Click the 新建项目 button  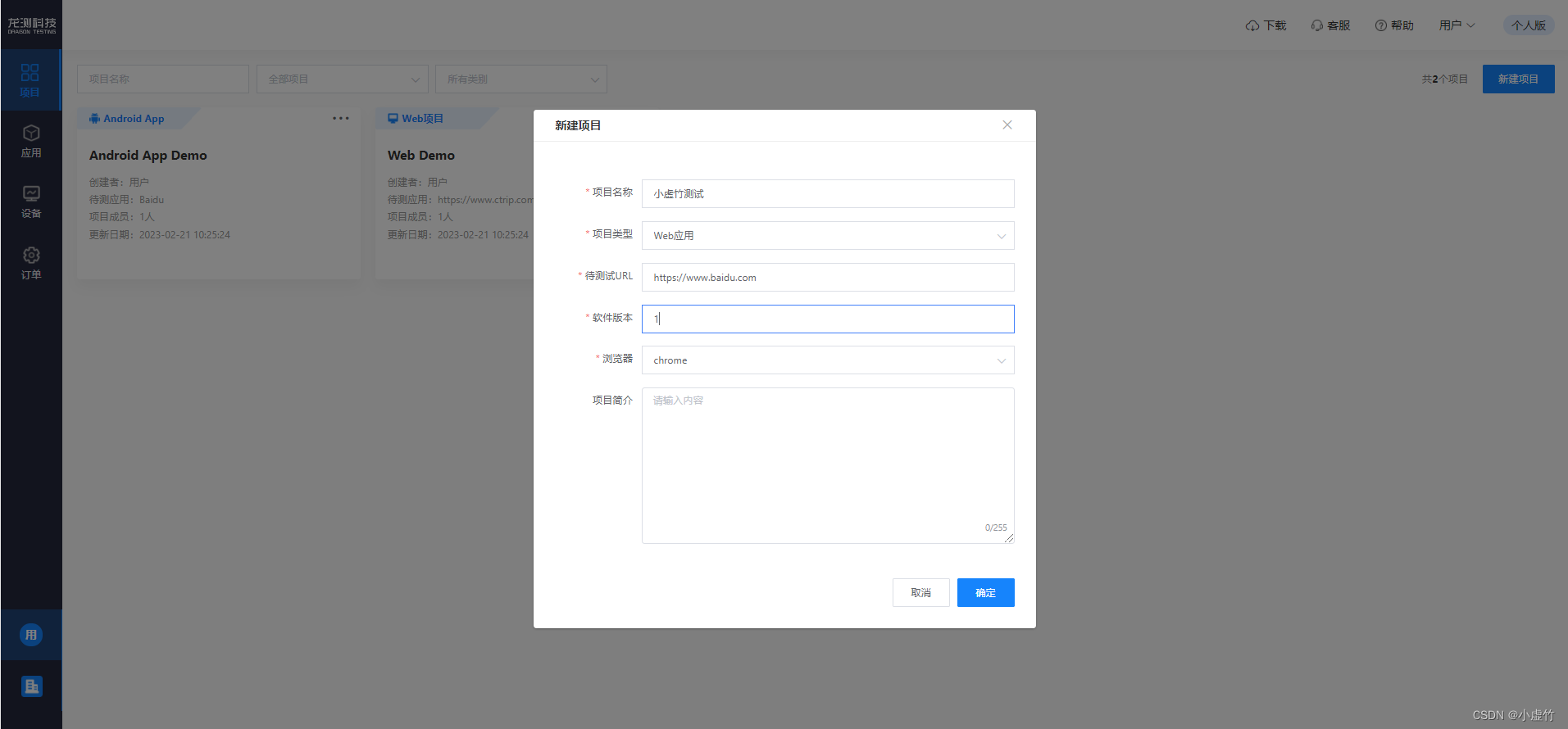(1518, 79)
